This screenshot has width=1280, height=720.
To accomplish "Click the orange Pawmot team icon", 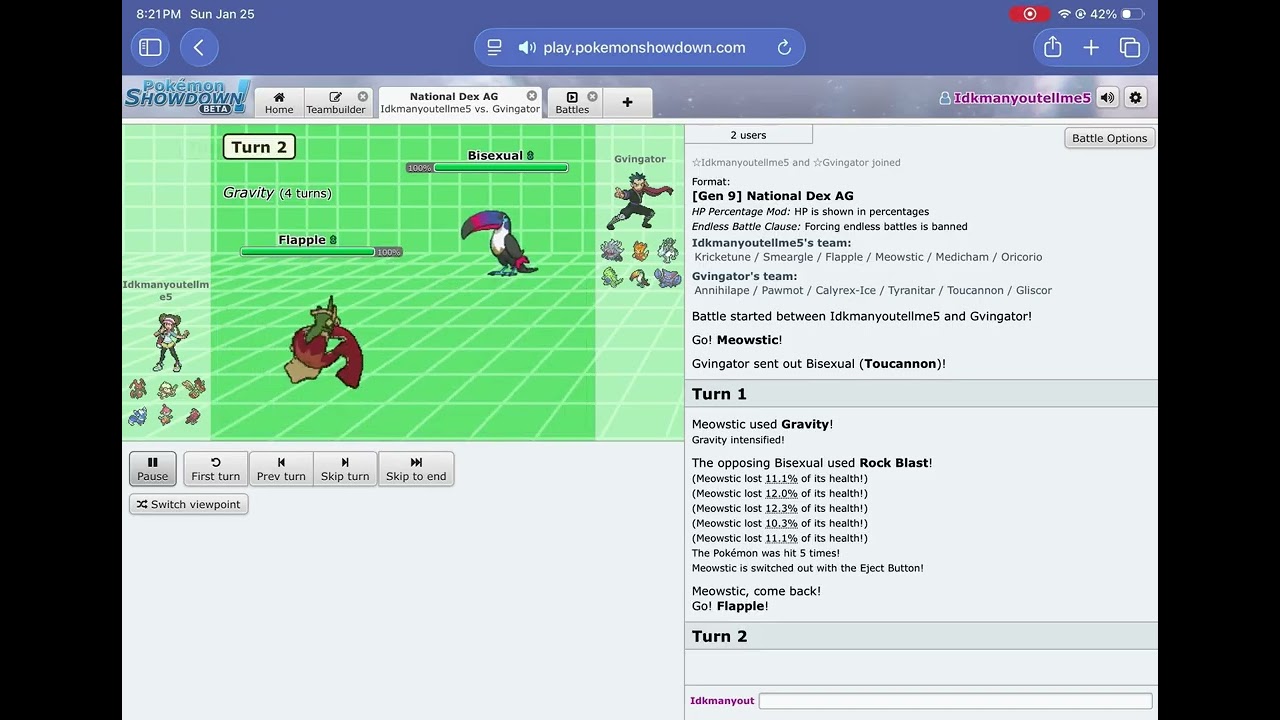I will (x=640, y=250).
